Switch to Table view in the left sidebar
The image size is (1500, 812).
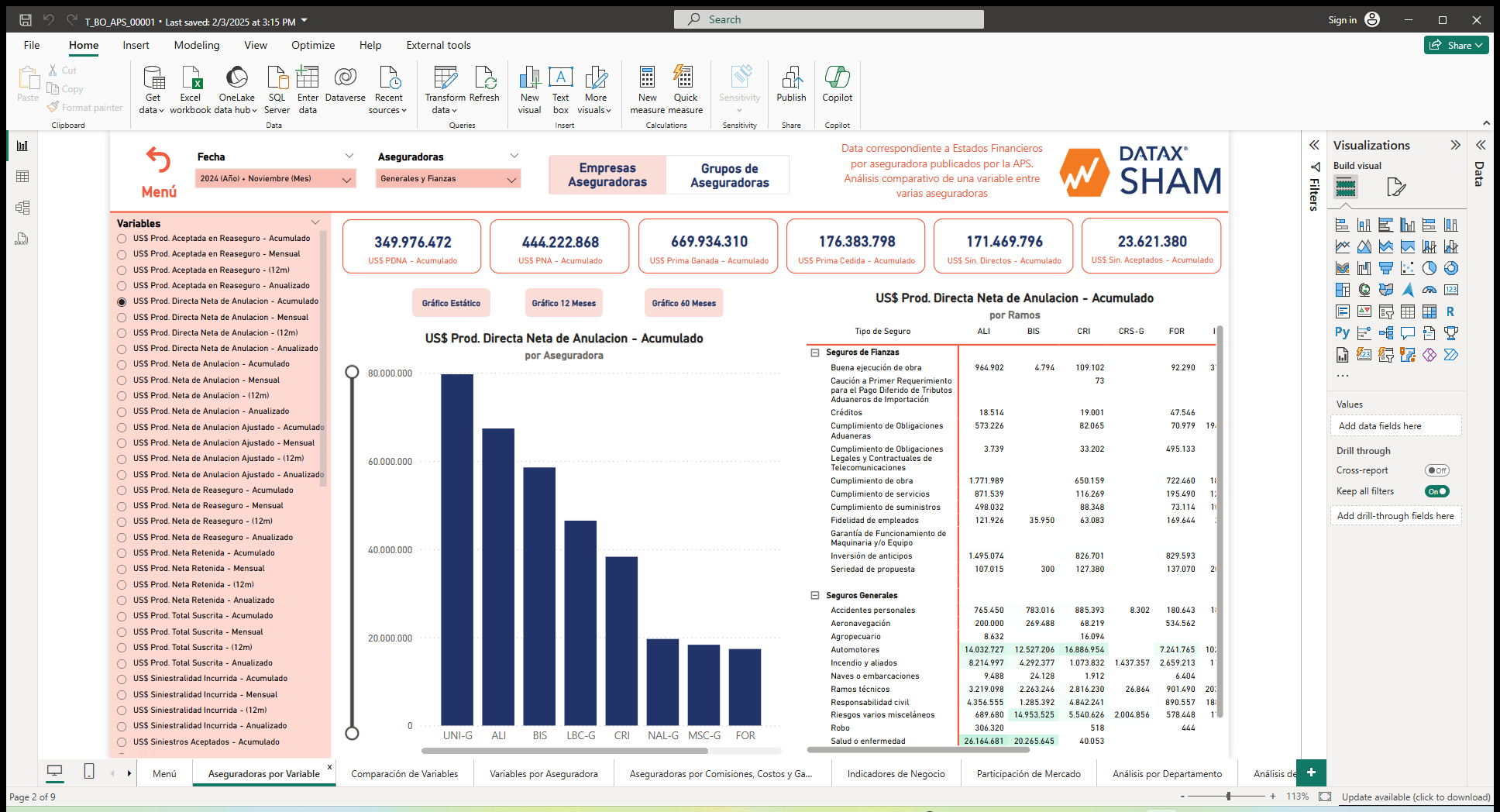22,176
